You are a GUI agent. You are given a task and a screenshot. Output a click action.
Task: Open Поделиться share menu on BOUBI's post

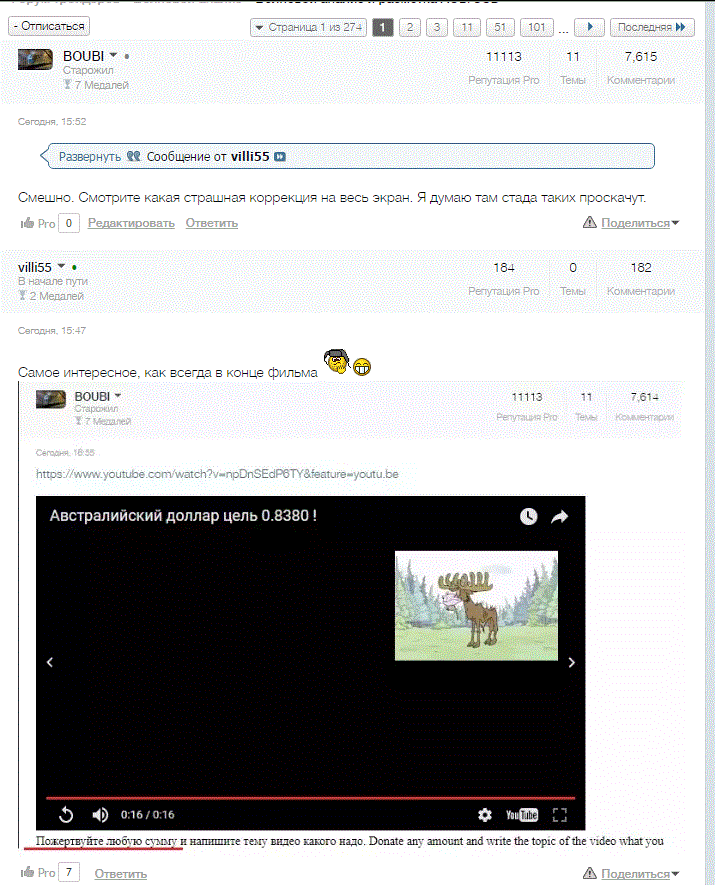[640, 223]
